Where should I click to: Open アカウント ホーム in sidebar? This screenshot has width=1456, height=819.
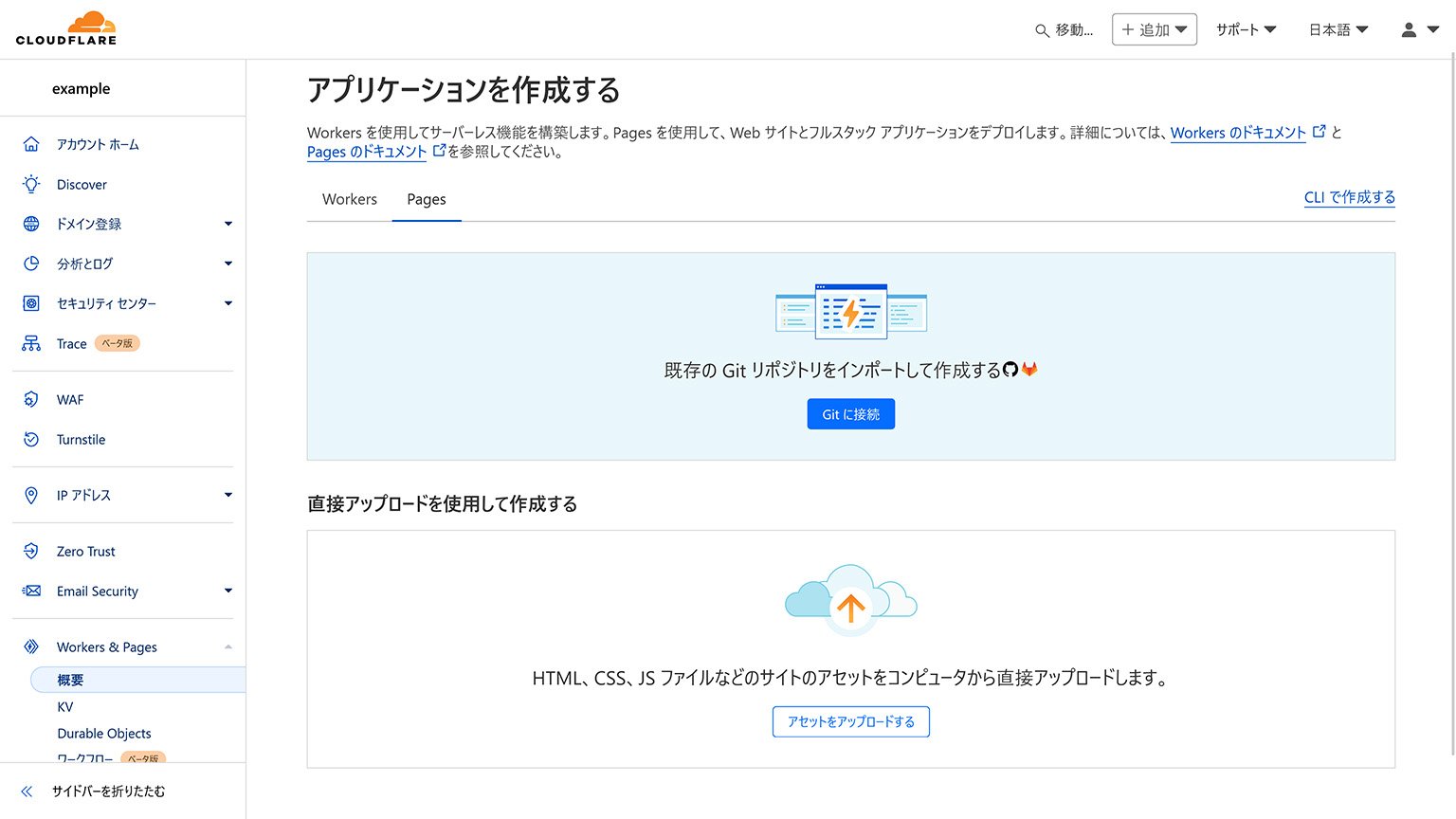click(98, 144)
